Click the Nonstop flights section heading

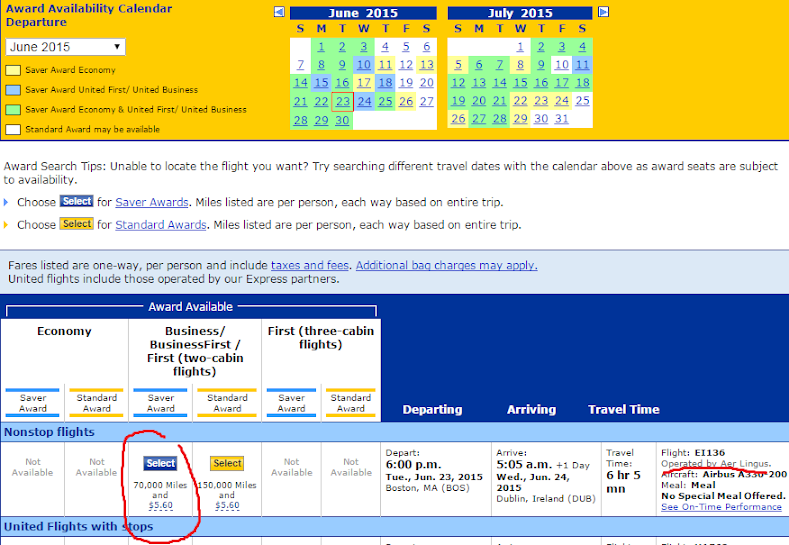pyautogui.click(x=49, y=432)
